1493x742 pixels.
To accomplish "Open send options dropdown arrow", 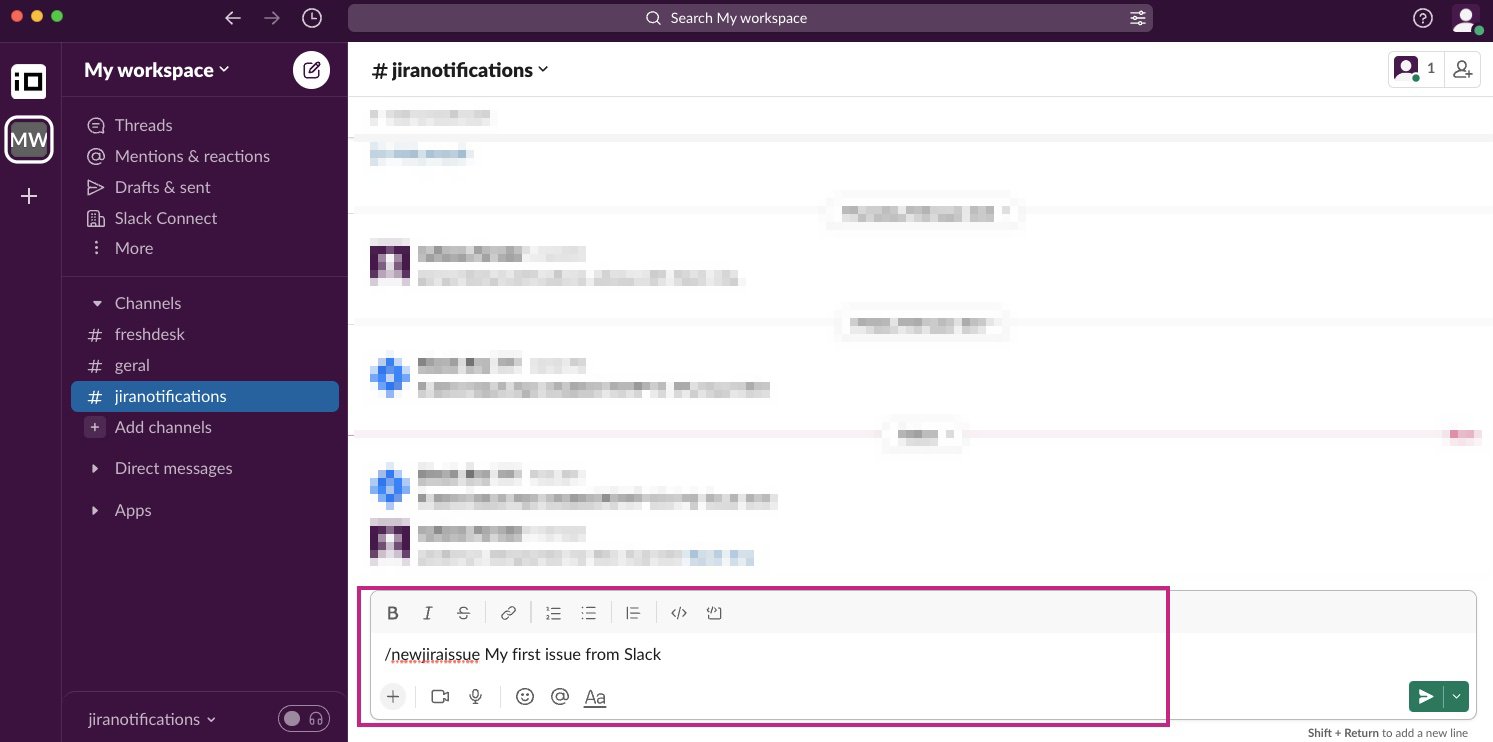I will click(1457, 697).
